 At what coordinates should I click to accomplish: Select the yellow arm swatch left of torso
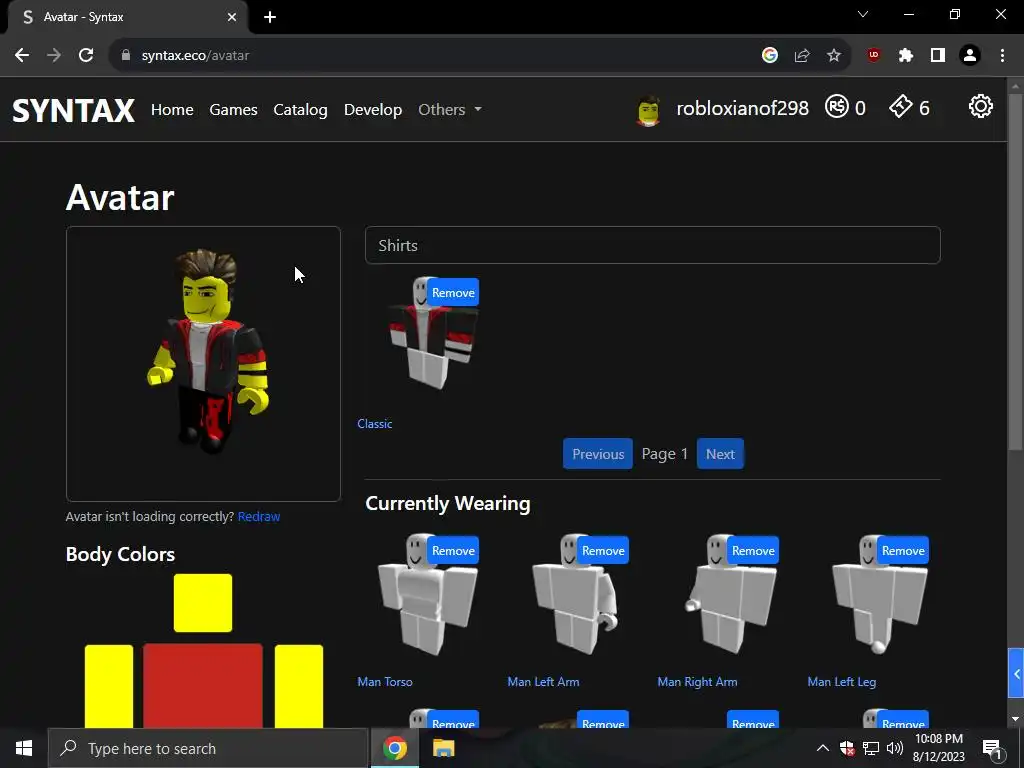[109, 686]
